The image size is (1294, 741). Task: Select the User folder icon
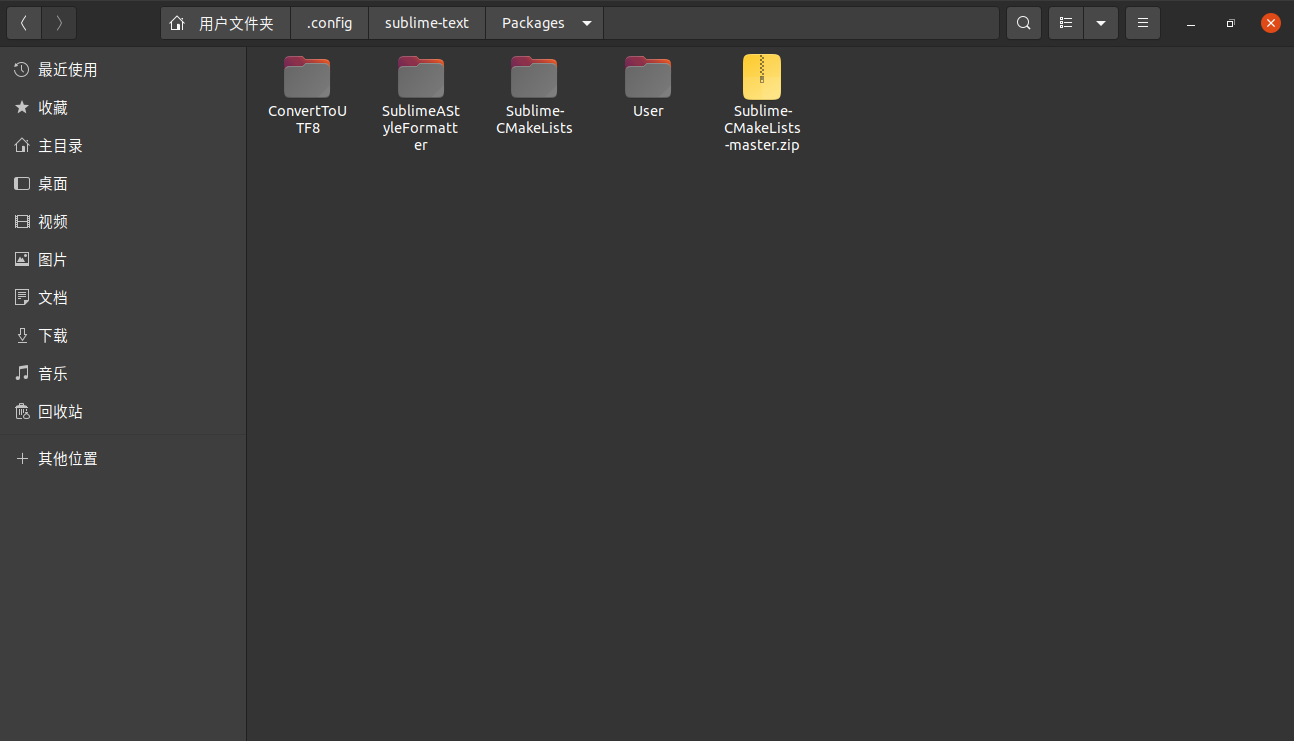tap(648, 77)
